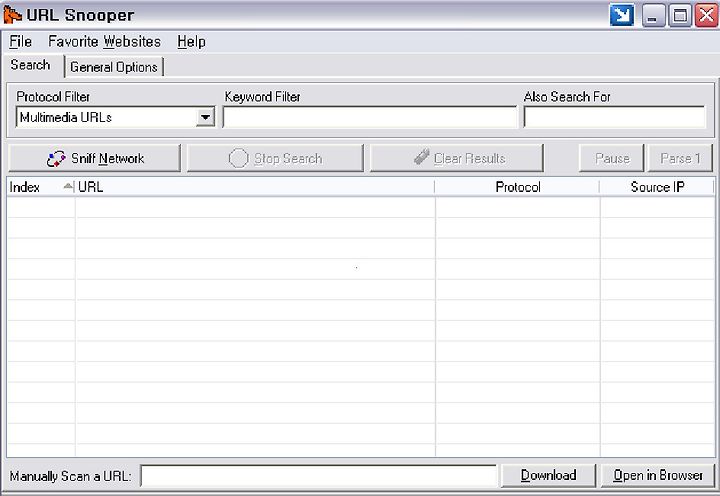Image resolution: width=720 pixels, height=496 pixels.
Task: Click the Download button
Action: (x=548, y=475)
